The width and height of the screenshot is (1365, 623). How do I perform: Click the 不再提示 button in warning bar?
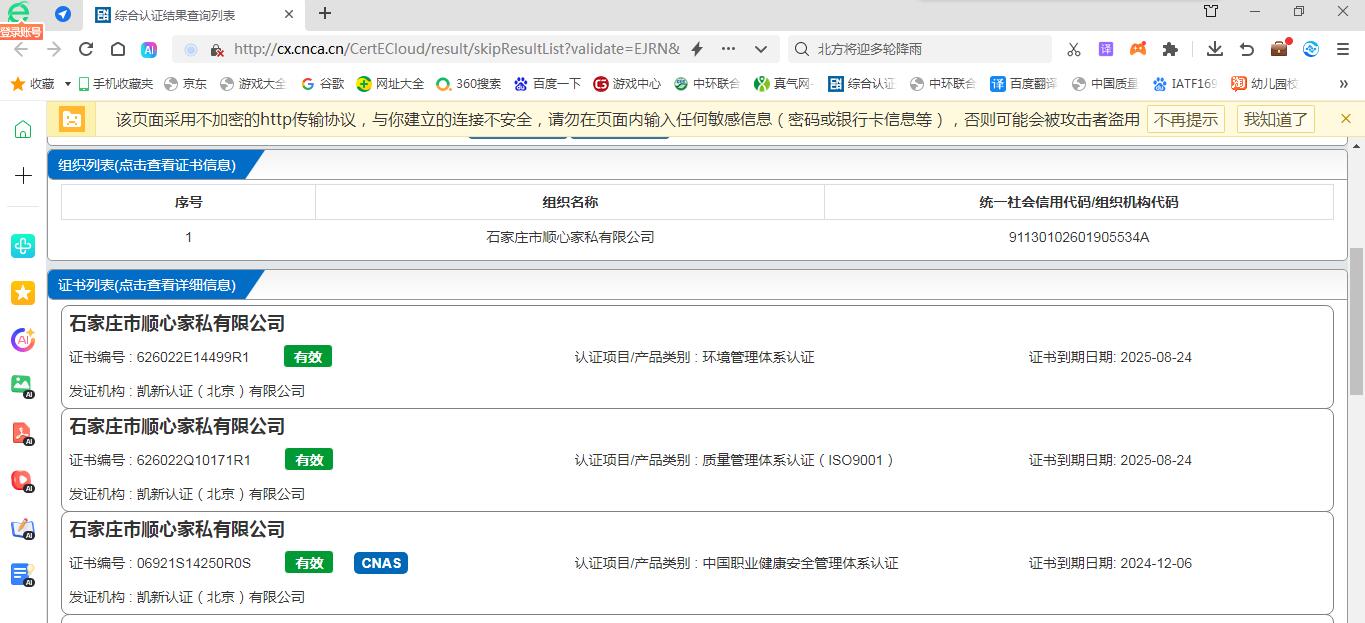[x=1186, y=119]
